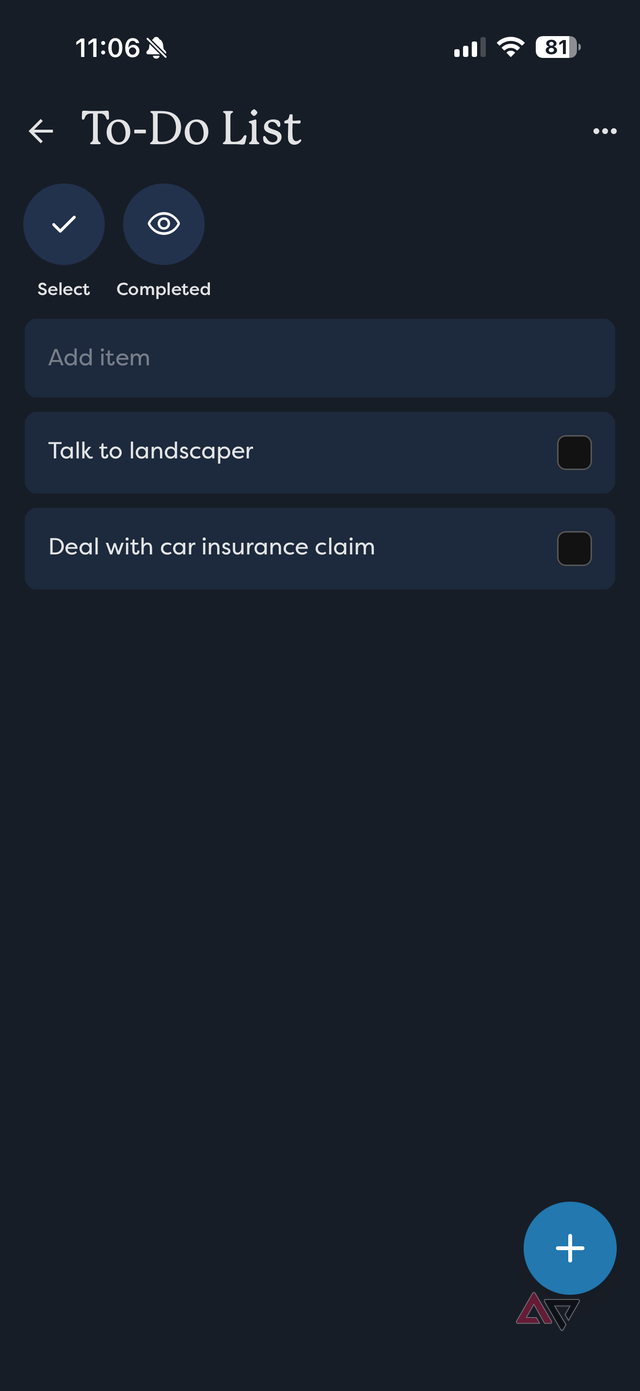This screenshot has height=1391, width=640.
Task: Tap the battery indicator showing 81
Action: coord(557,47)
